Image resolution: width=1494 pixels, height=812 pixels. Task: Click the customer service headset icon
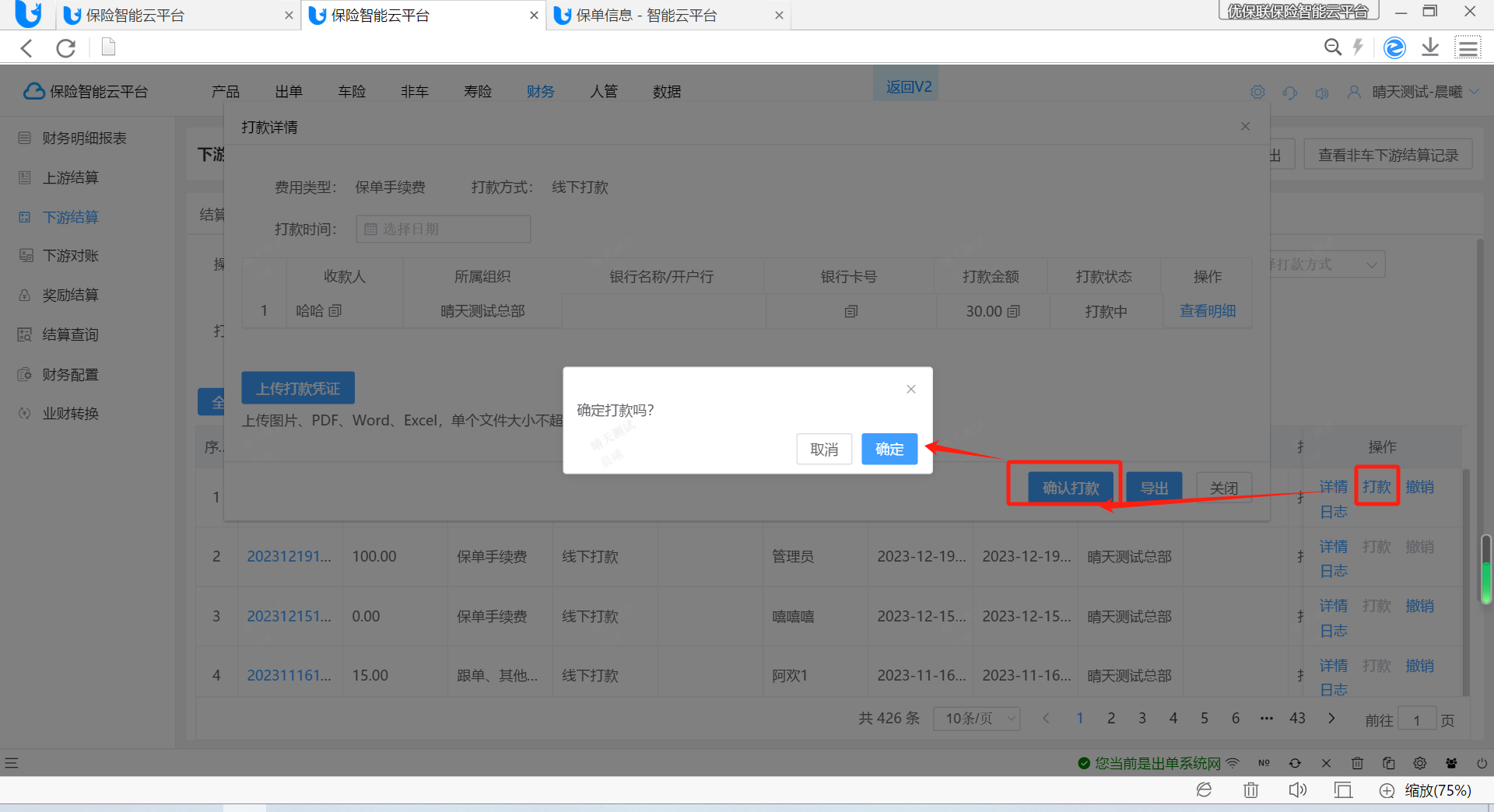pos(1290,93)
